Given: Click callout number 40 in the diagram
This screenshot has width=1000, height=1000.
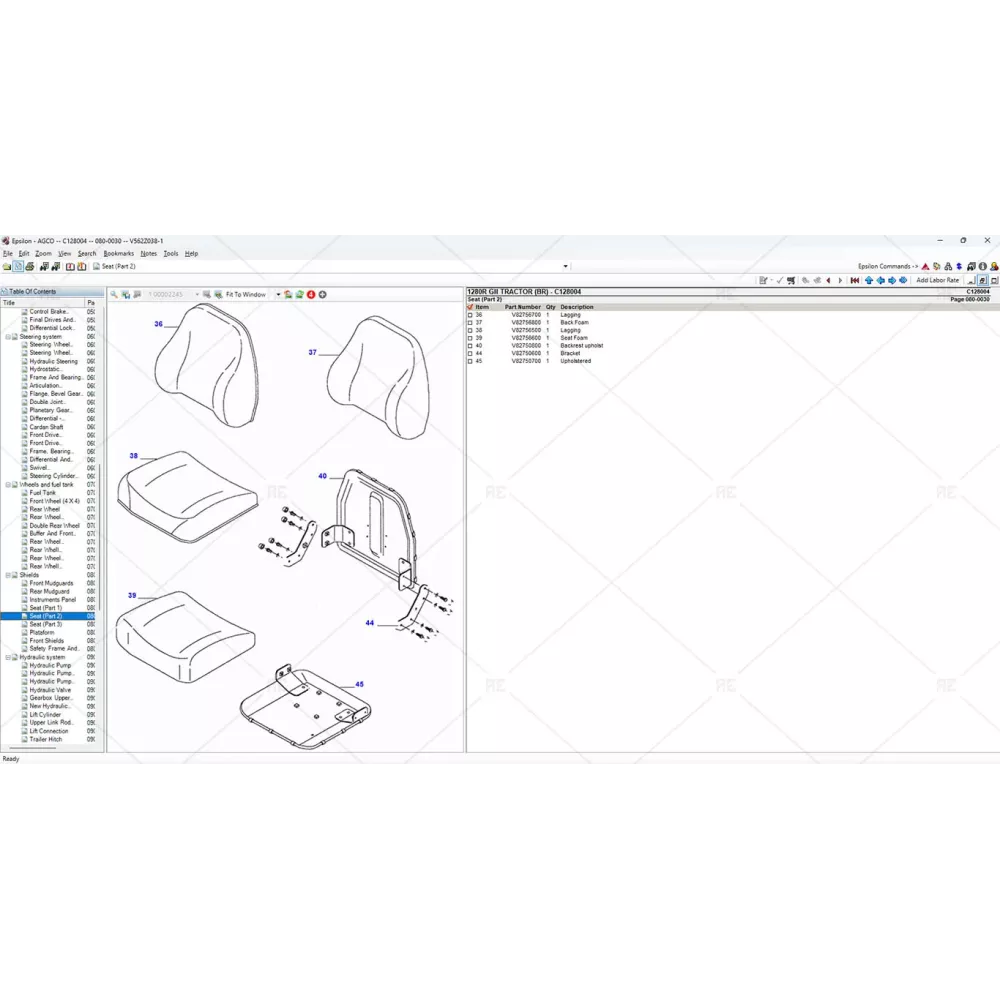Looking at the screenshot, I should click(x=322, y=476).
